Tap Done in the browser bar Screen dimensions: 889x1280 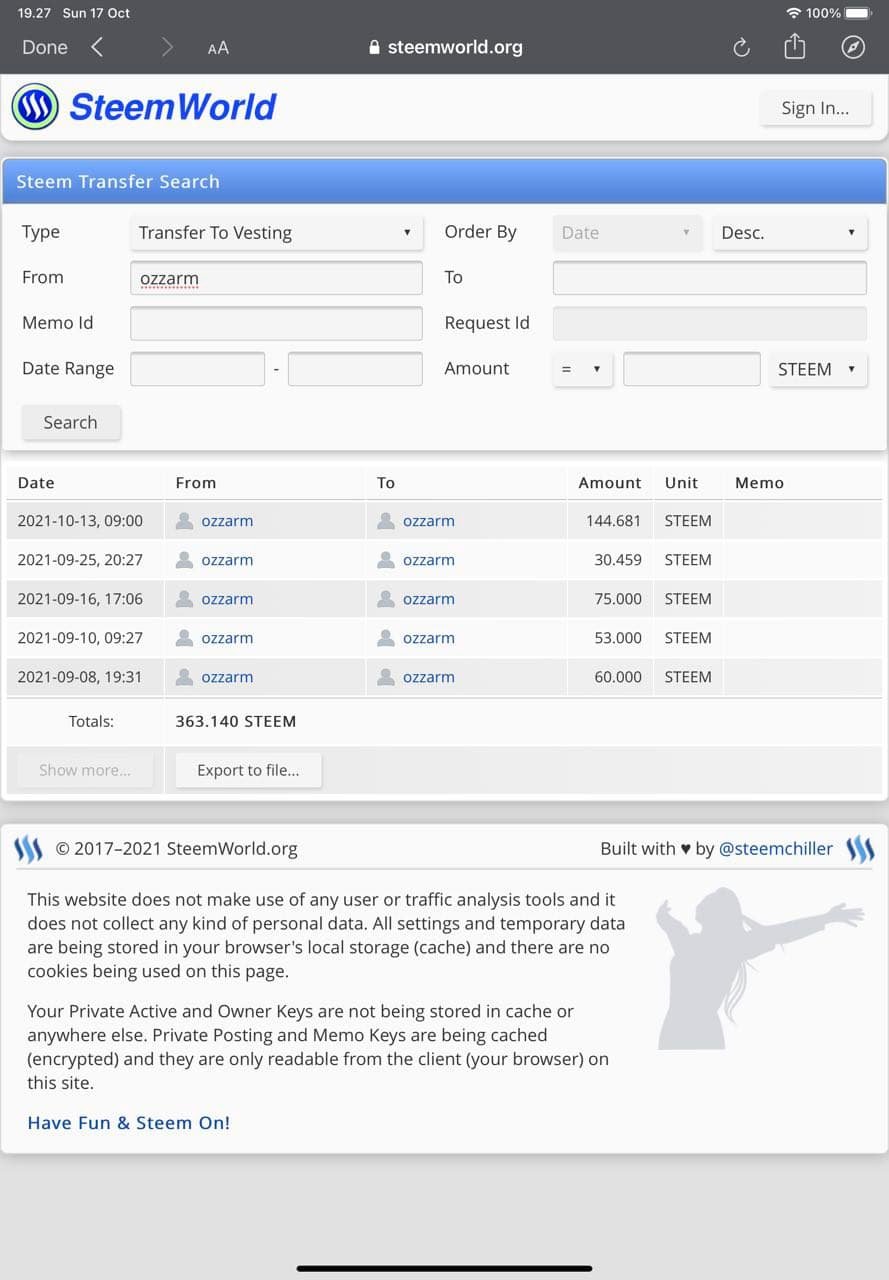tap(45, 47)
